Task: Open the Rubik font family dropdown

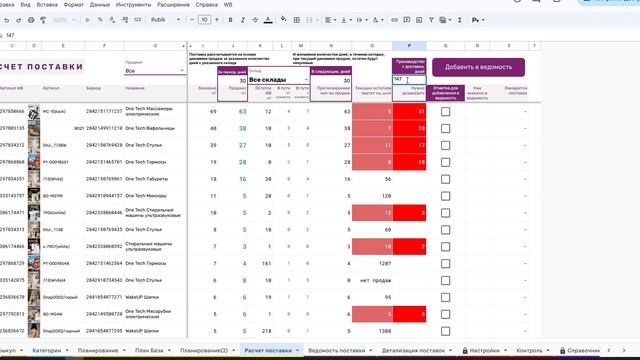Action: coord(165,20)
